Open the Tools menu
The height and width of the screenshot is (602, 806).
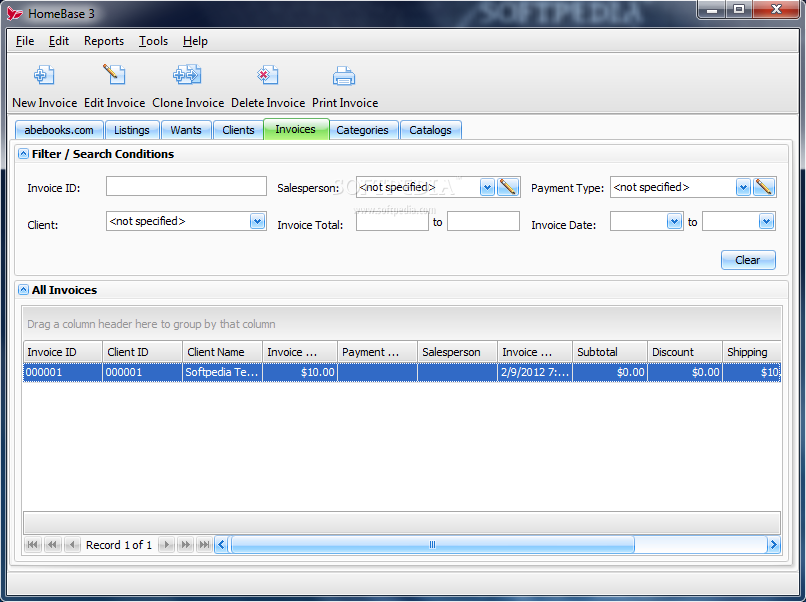[x=153, y=41]
